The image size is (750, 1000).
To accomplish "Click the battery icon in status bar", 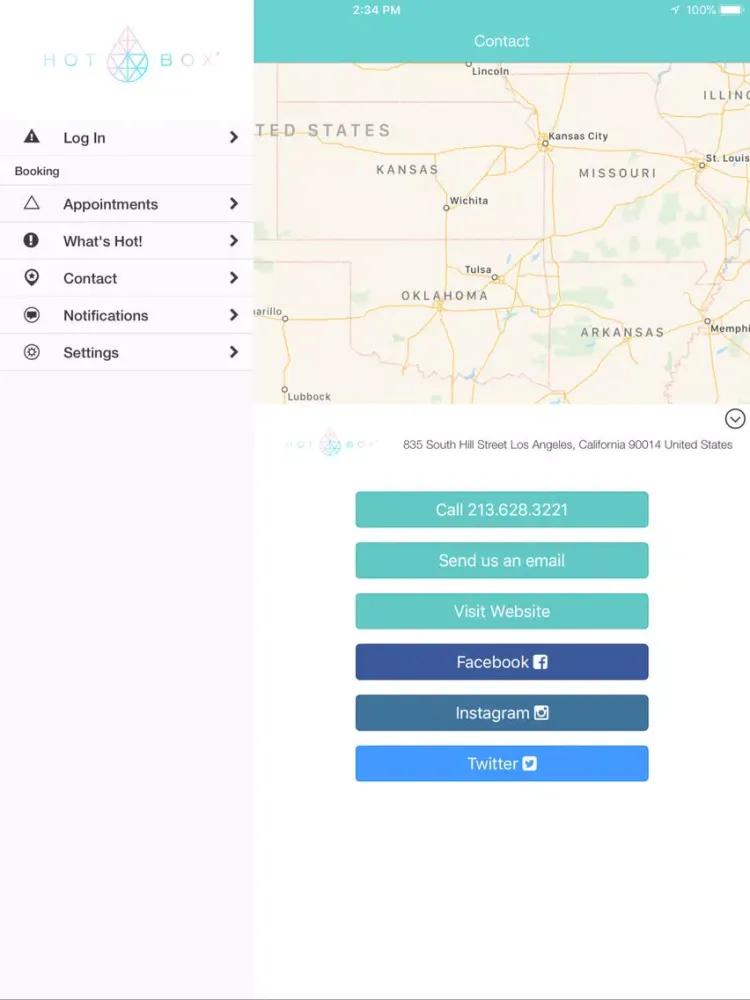I will pos(732,10).
